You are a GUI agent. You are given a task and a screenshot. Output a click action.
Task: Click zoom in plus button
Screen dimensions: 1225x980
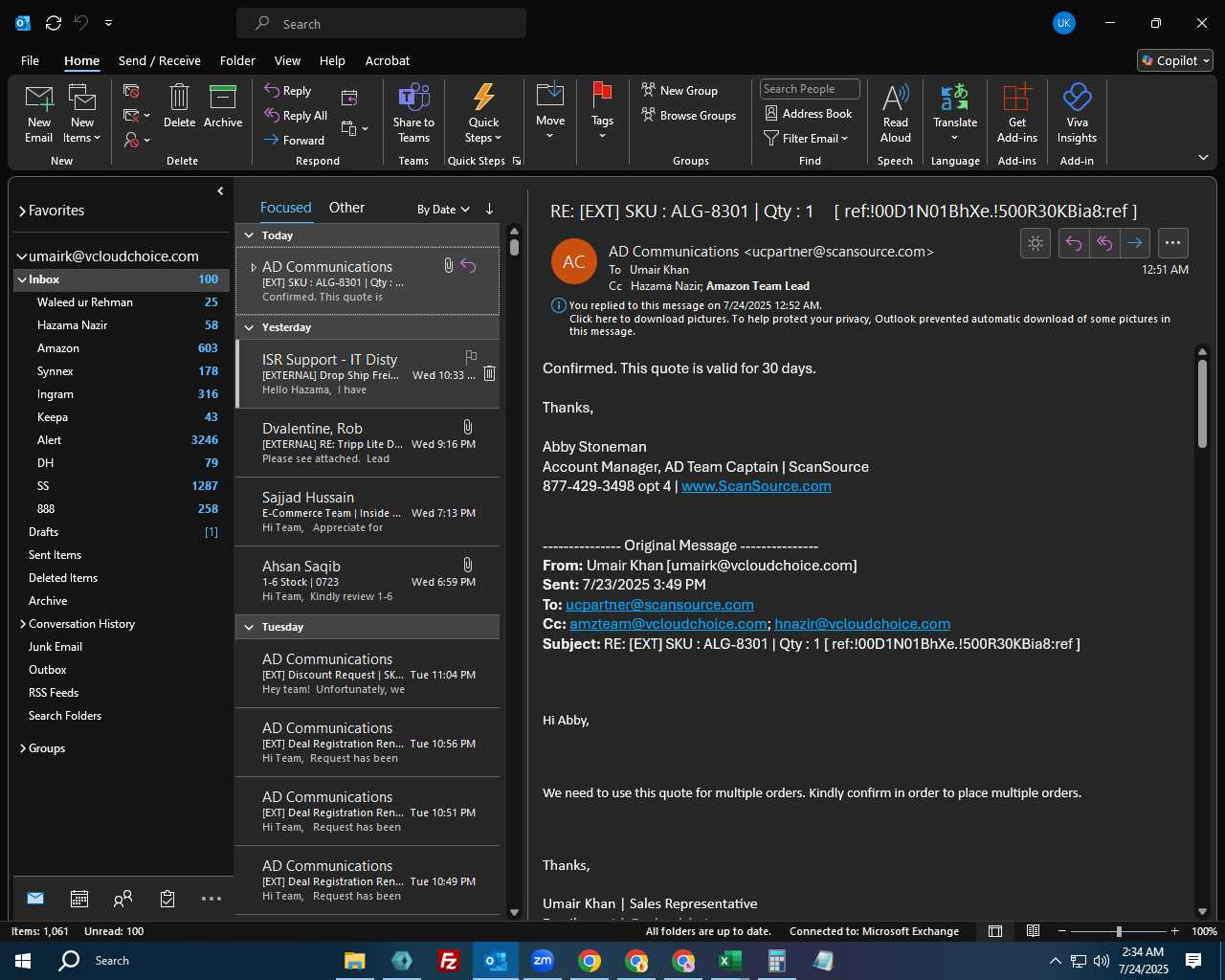[x=1174, y=931]
